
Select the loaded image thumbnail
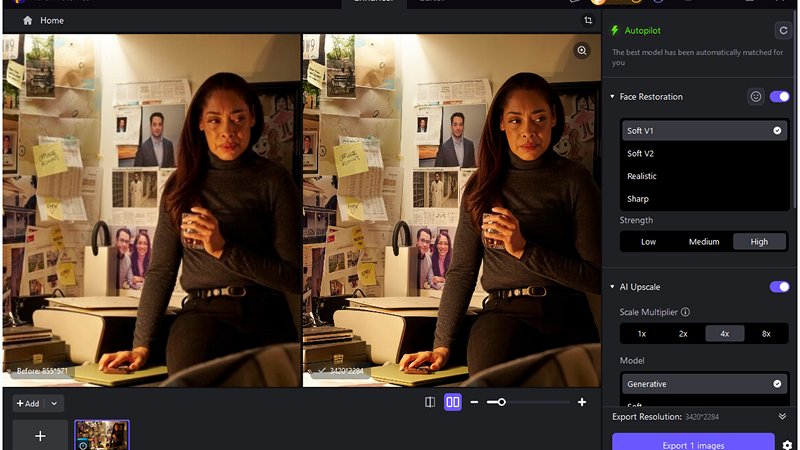tap(102, 435)
